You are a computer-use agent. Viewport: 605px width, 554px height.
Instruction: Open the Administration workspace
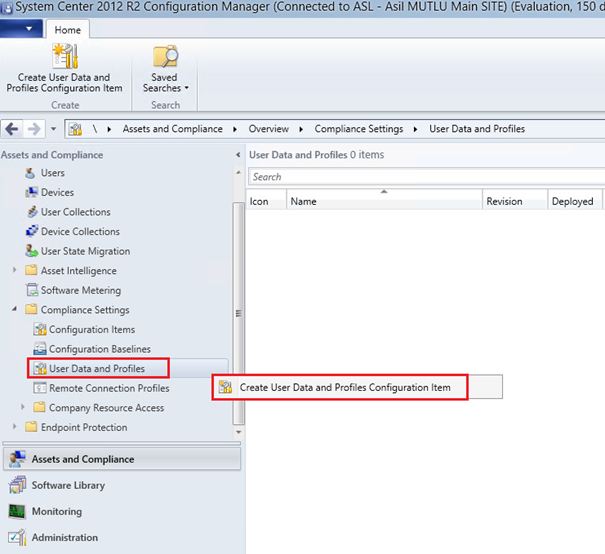coord(122,538)
